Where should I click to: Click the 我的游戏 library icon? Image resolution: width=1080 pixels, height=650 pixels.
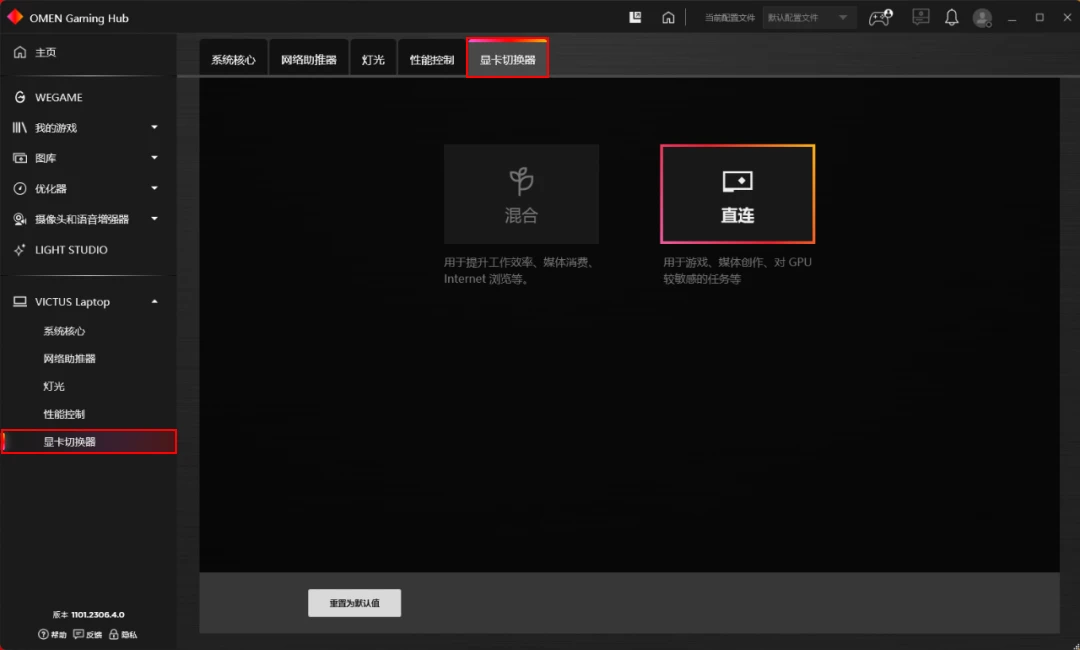point(20,127)
